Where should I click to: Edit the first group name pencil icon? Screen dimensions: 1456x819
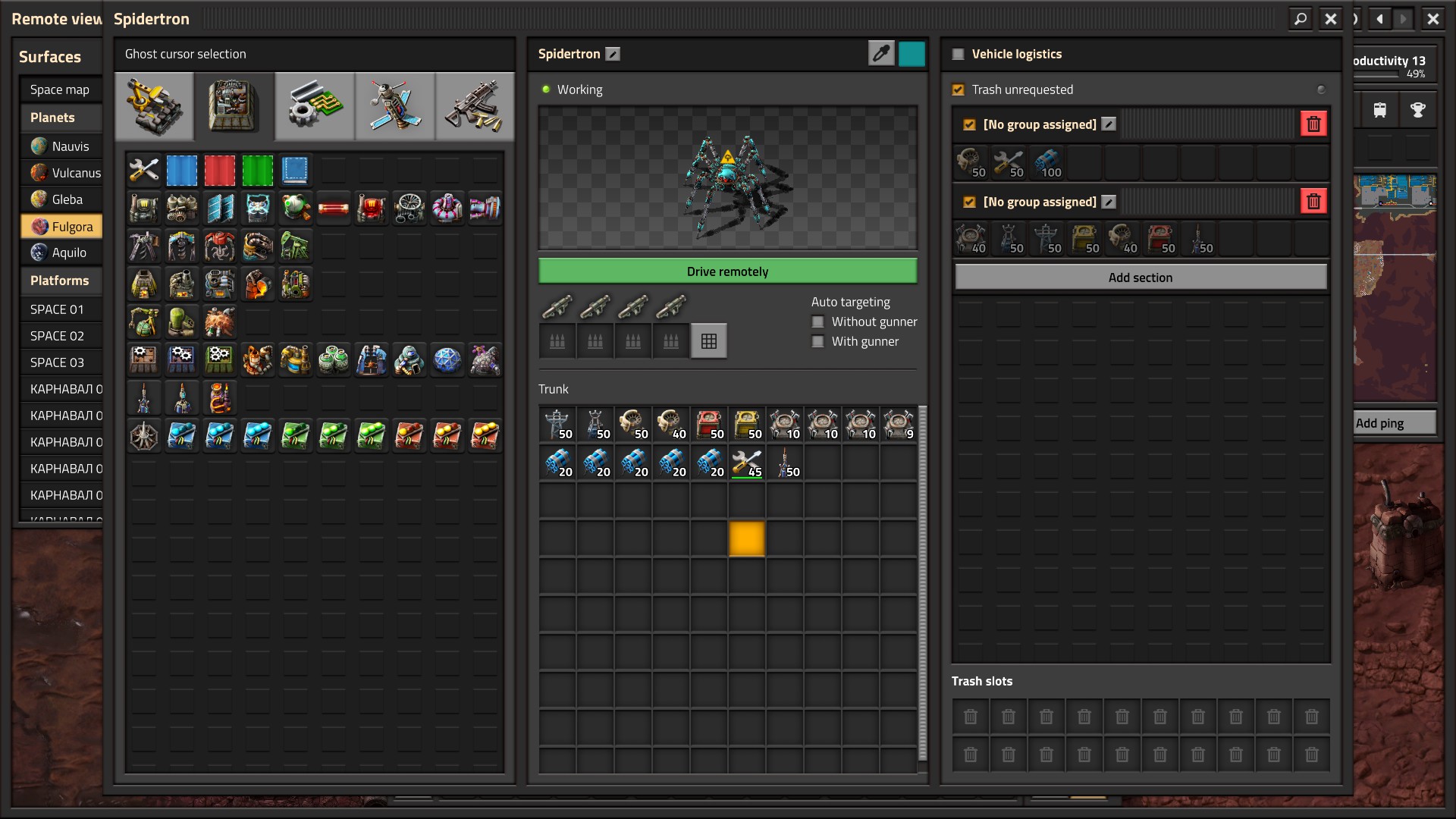point(1109,124)
